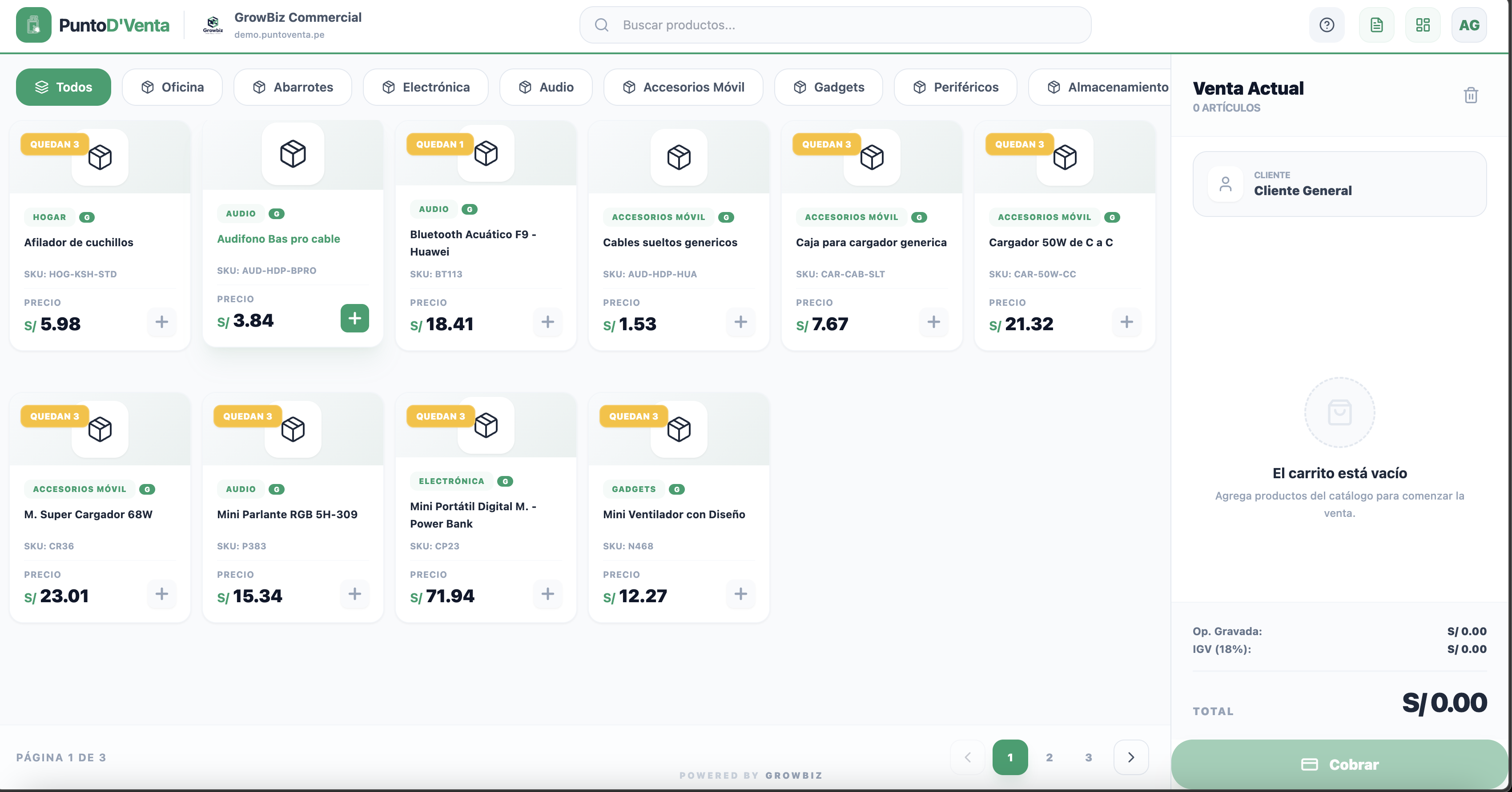This screenshot has height=792, width=1512.
Task: Go to next page with right chevron
Action: tap(1131, 757)
